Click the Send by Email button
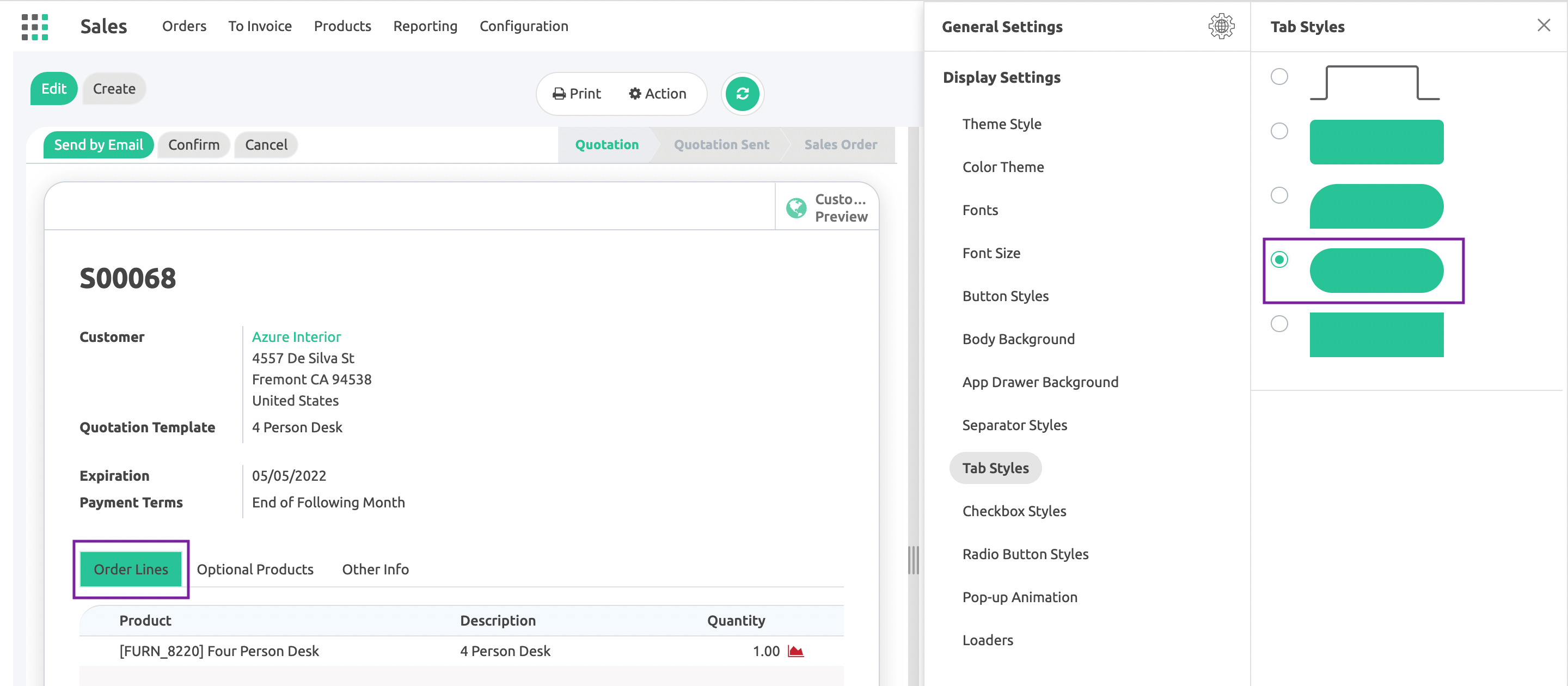1568x686 pixels. [98, 145]
